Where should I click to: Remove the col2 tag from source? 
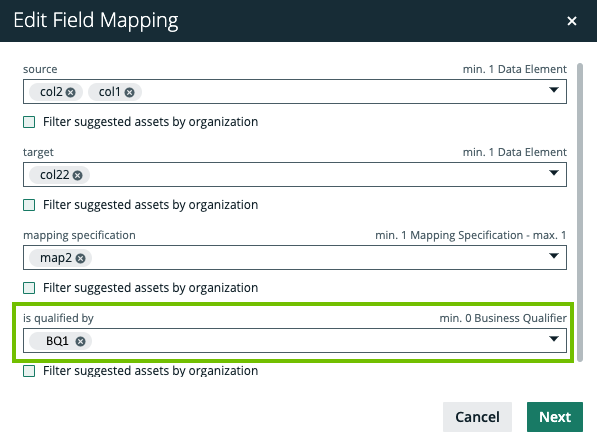click(x=70, y=93)
